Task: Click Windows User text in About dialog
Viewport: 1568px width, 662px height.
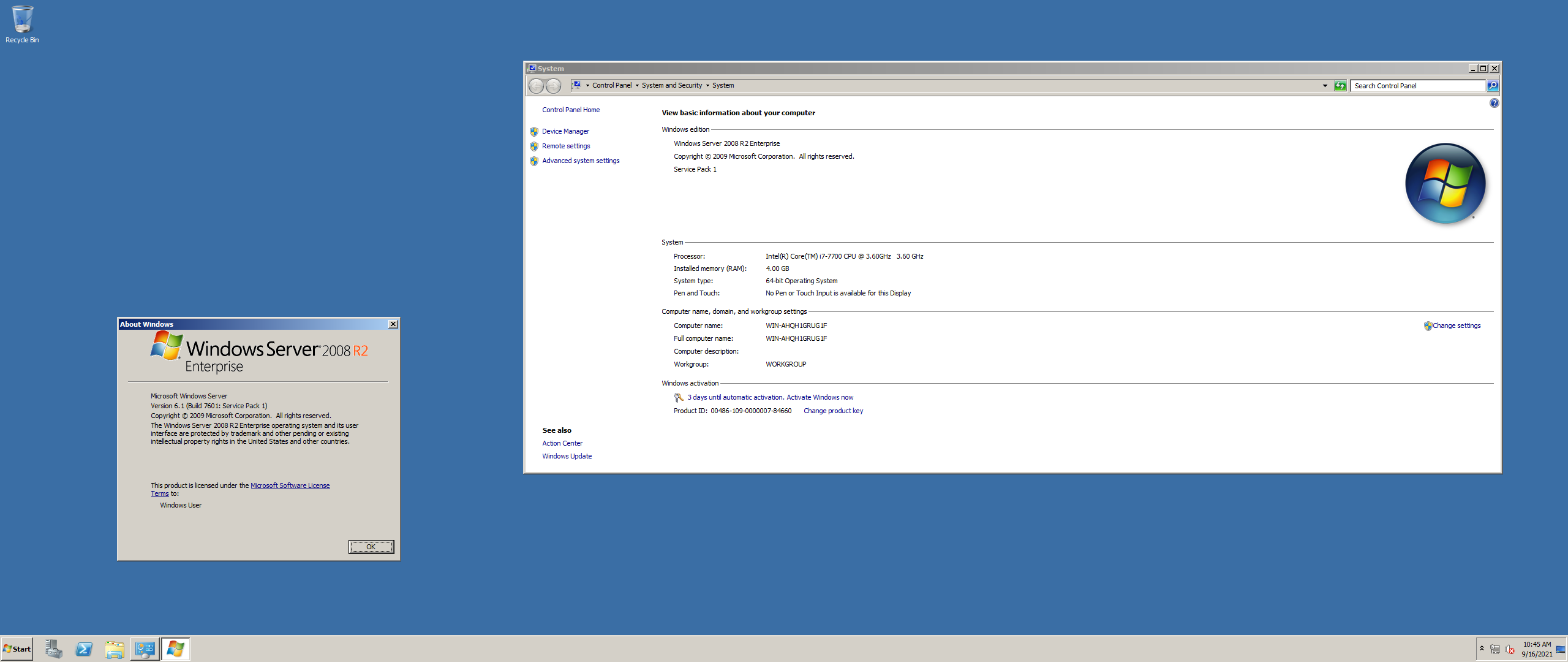Action: click(x=181, y=506)
